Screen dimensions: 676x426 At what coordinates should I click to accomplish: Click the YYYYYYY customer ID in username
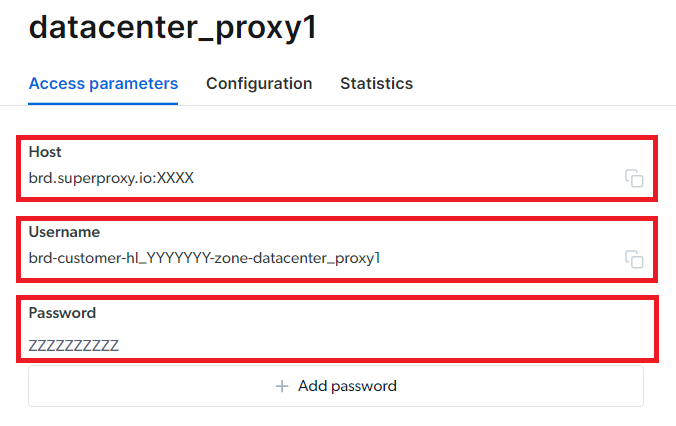click(178, 258)
